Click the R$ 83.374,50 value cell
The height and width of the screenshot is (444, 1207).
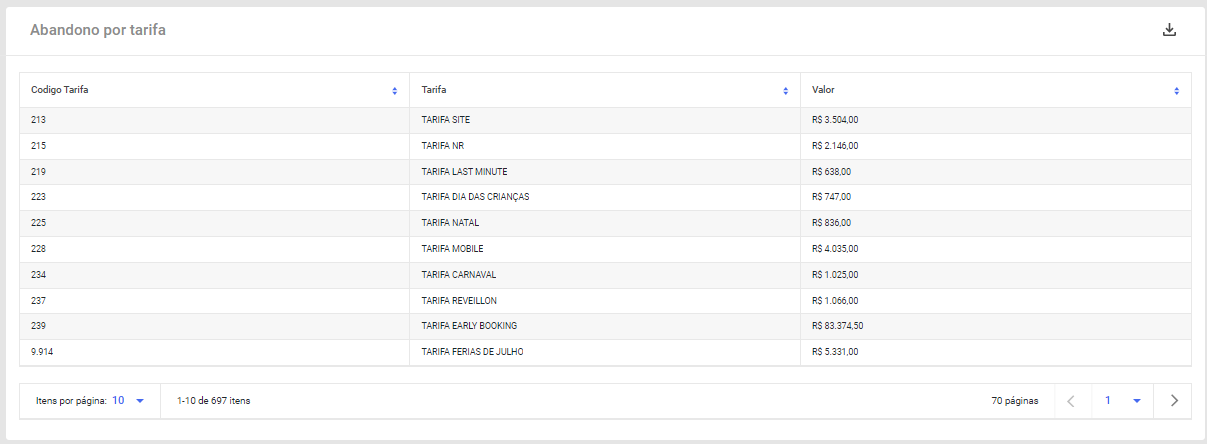(996, 326)
